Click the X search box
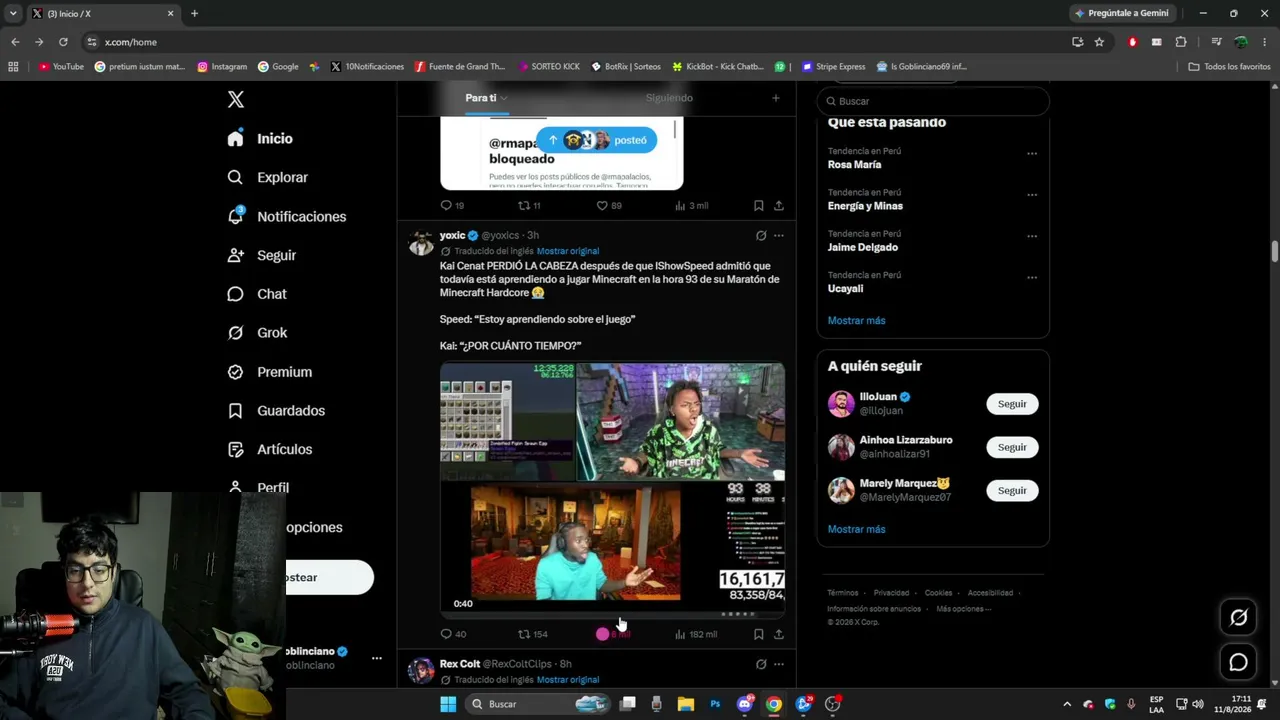Screen dimensions: 1280x720 (933, 101)
